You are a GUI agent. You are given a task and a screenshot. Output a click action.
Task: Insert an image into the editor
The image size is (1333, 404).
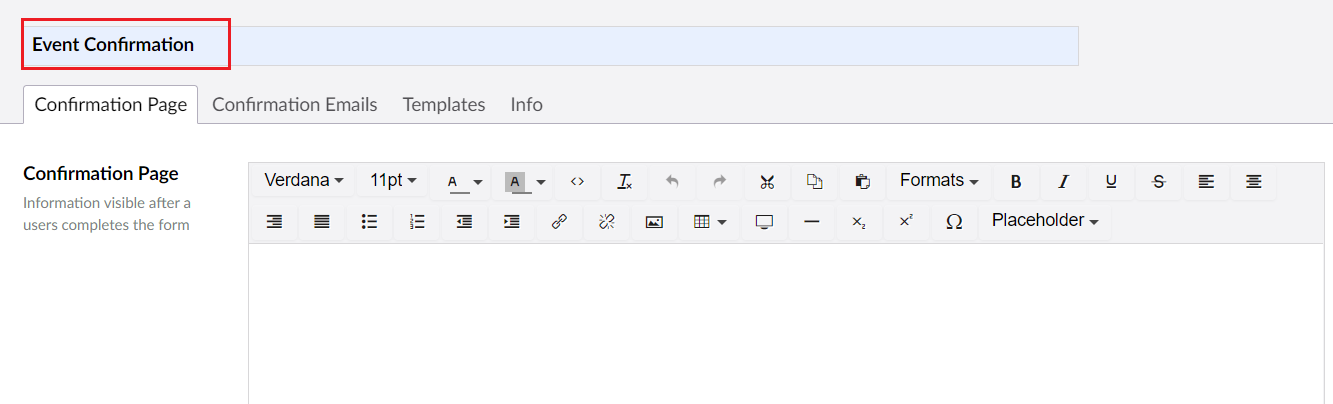coord(654,222)
